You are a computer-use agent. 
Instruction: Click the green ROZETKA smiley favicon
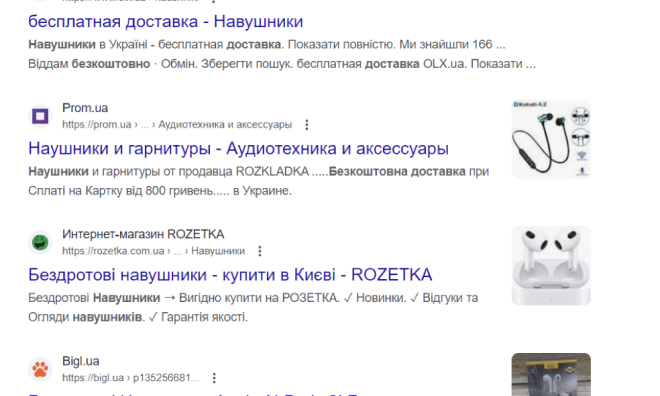pyautogui.click(x=40, y=243)
